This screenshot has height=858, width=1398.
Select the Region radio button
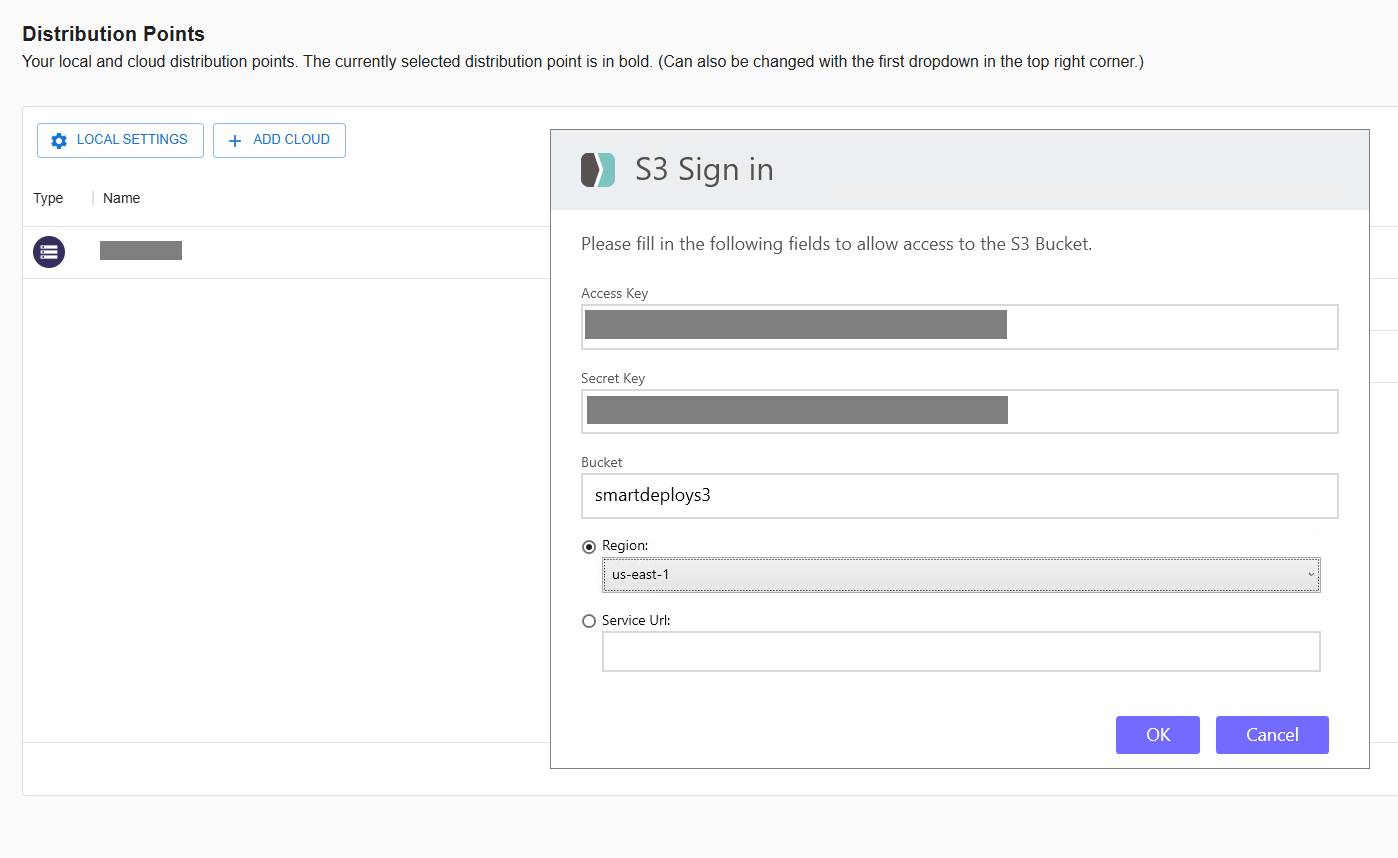click(x=589, y=547)
